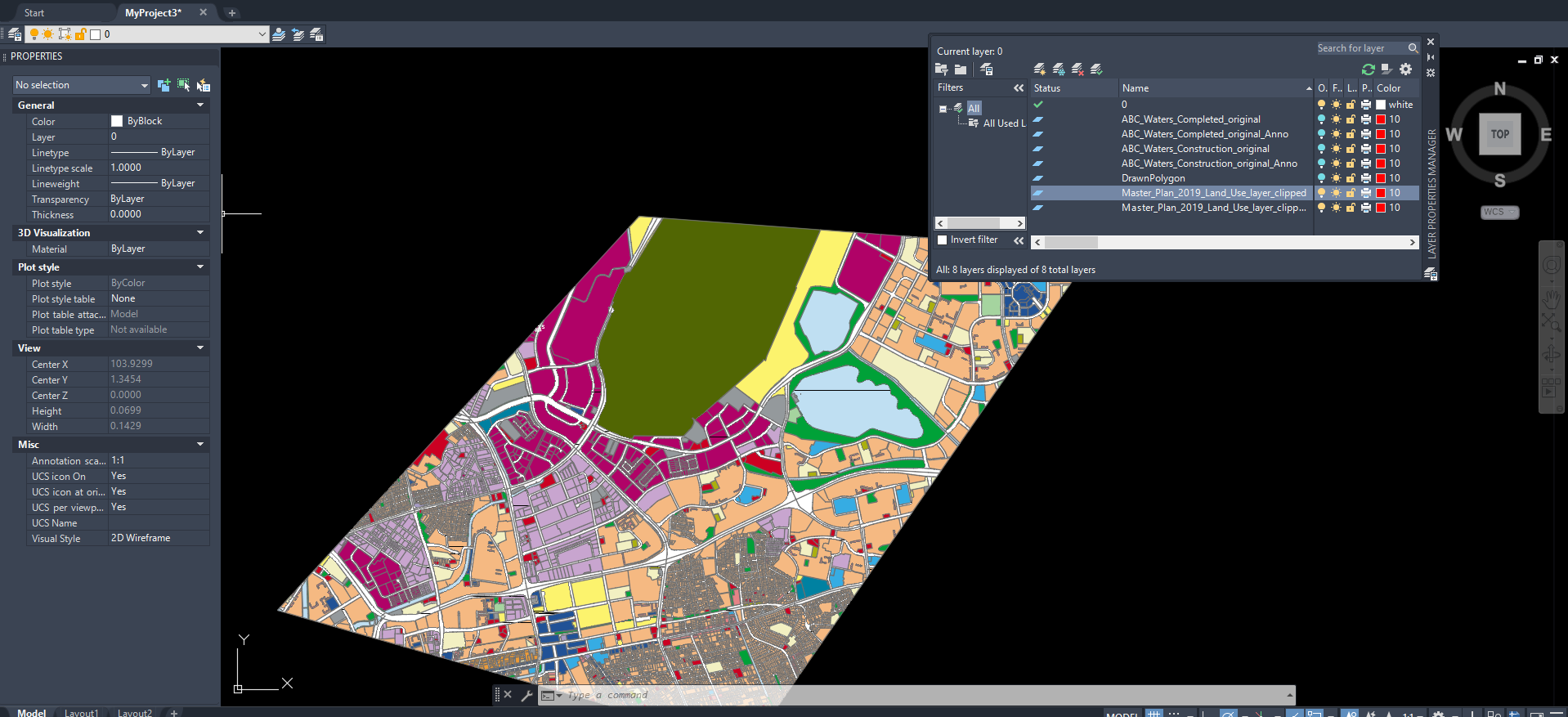Refresh the layer list
Screen dimensions: 1568x717
tap(1369, 69)
